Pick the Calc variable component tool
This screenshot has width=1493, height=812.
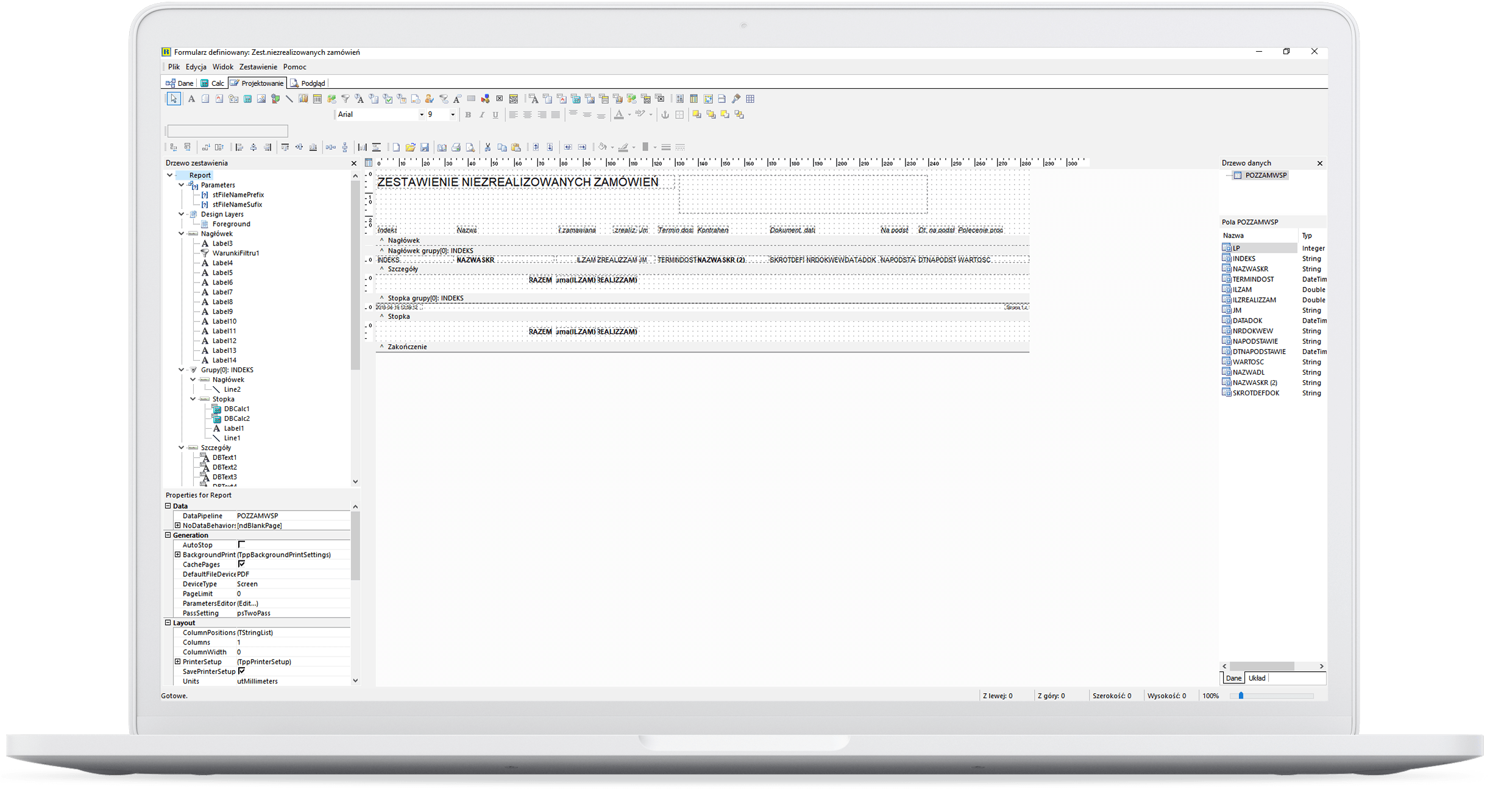point(247,99)
